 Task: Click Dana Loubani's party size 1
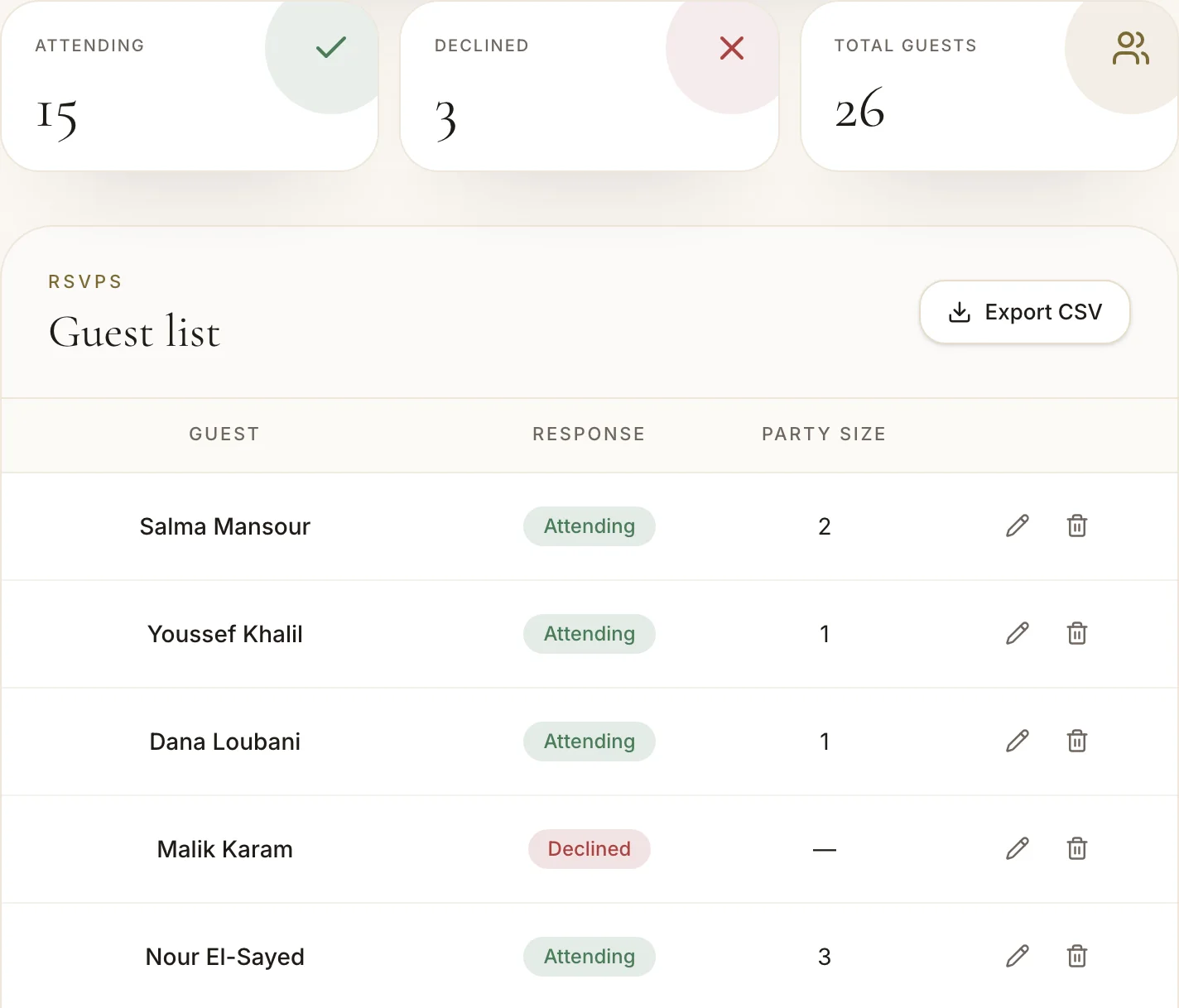825,742
